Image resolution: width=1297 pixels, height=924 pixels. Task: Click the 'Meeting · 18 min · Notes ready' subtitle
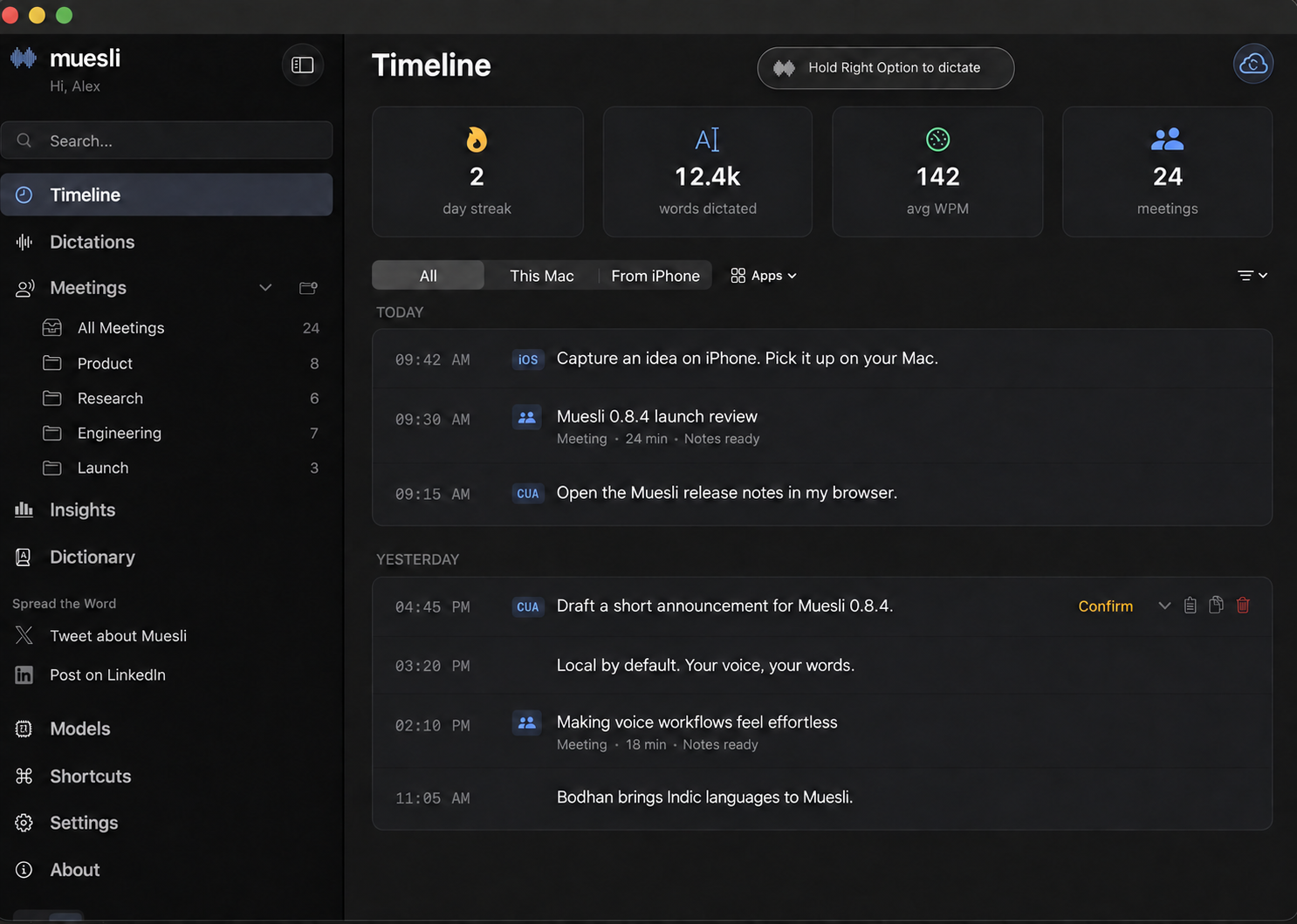[x=657, y=744]
